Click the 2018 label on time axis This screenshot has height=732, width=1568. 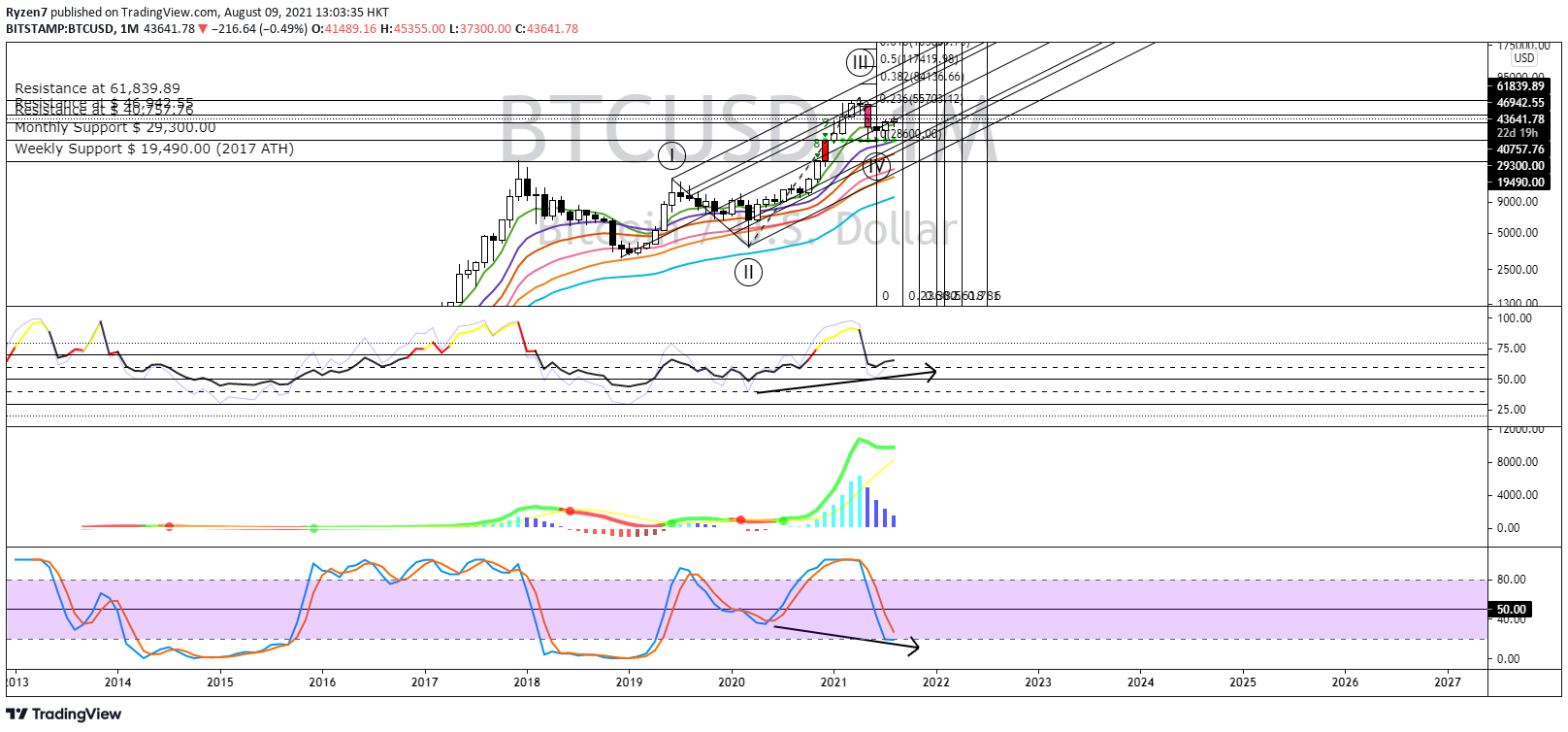pyautogui.click(x=527, y=682)
